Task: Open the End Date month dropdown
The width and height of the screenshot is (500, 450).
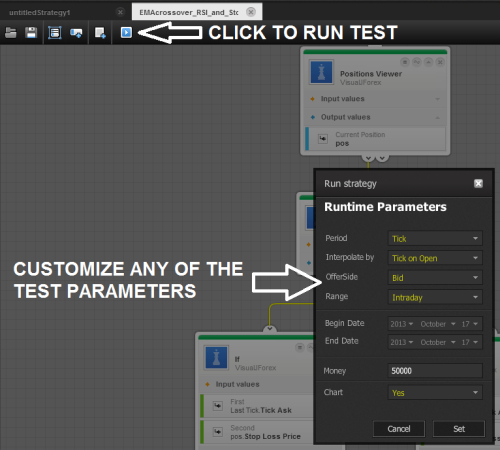Action: pyautogui.click(x=438, y=342)
